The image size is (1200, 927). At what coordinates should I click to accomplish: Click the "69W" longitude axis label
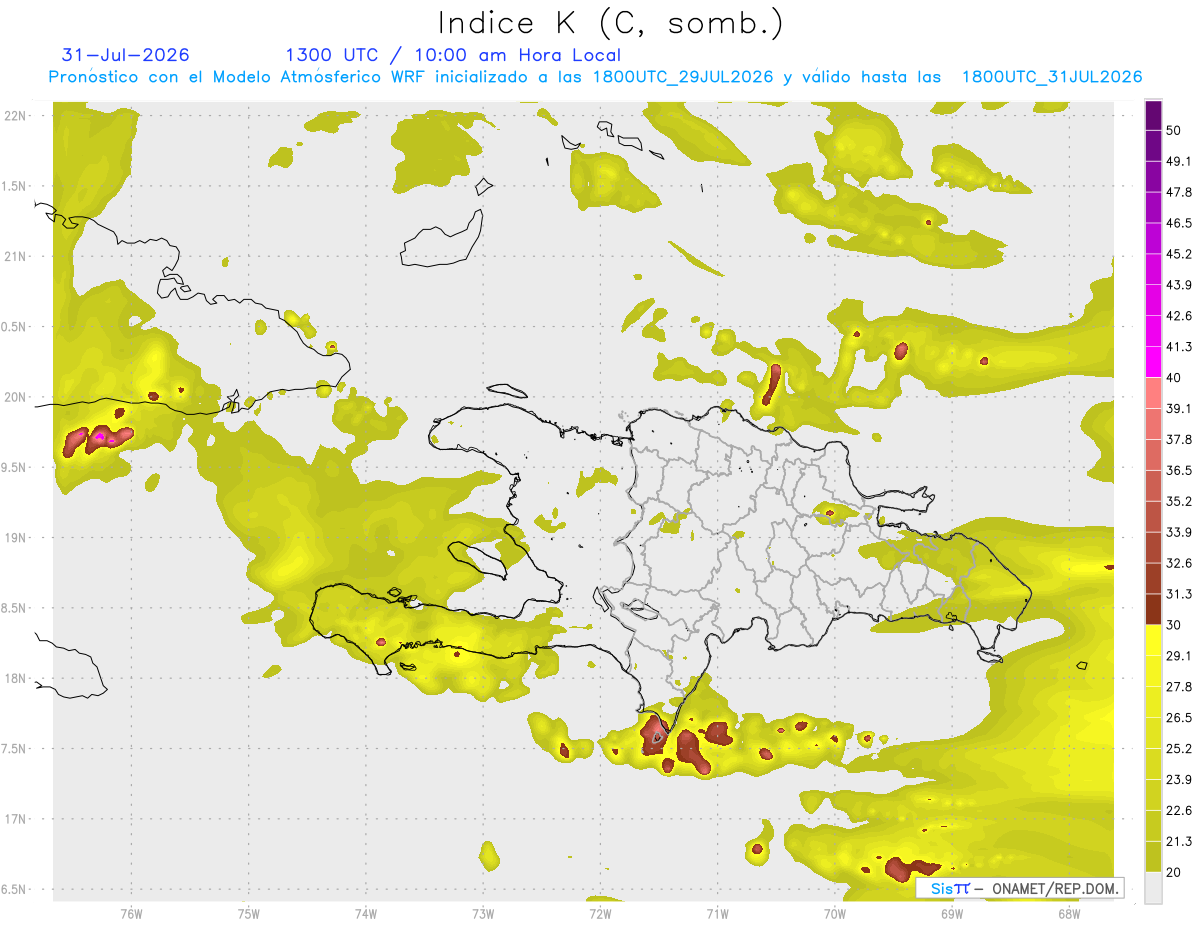coord(952,913)
